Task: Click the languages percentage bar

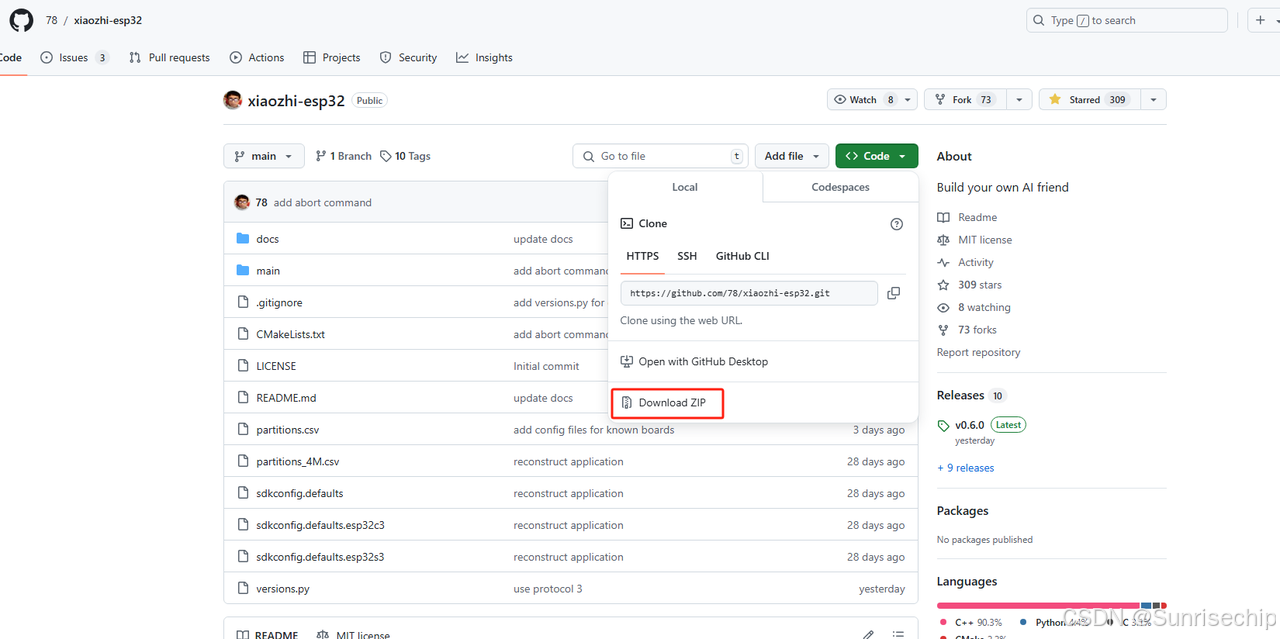Action: pos(1051,605)
